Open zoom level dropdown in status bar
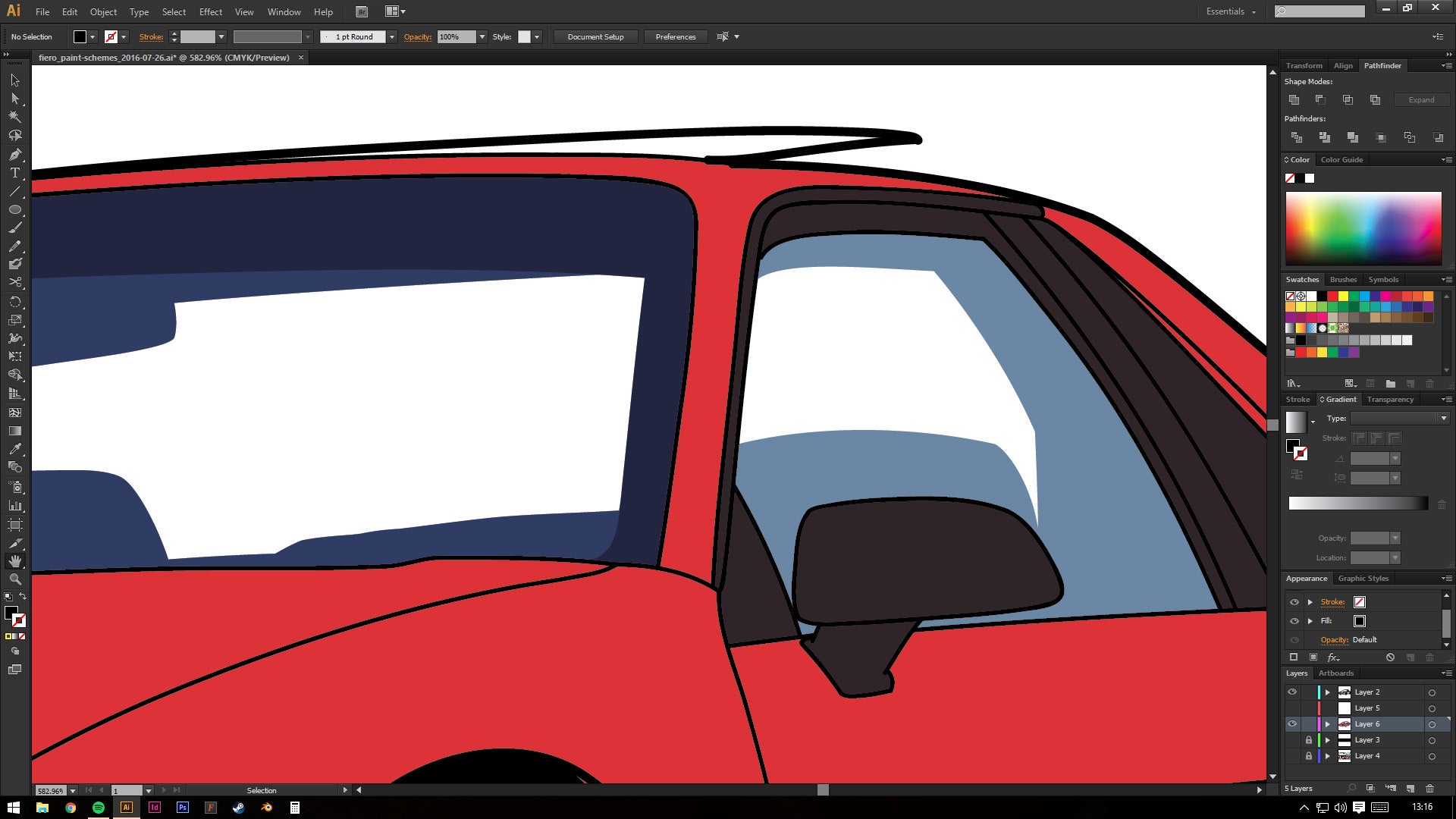1456x819 pixels. 73,790
